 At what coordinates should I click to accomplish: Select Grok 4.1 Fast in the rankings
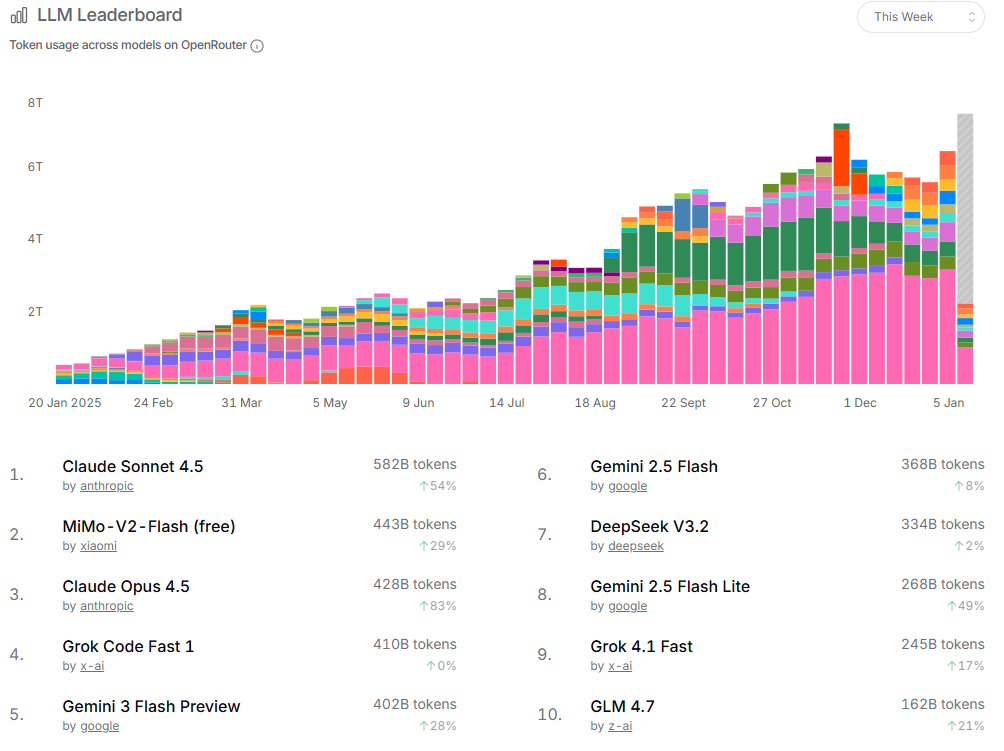641,646
